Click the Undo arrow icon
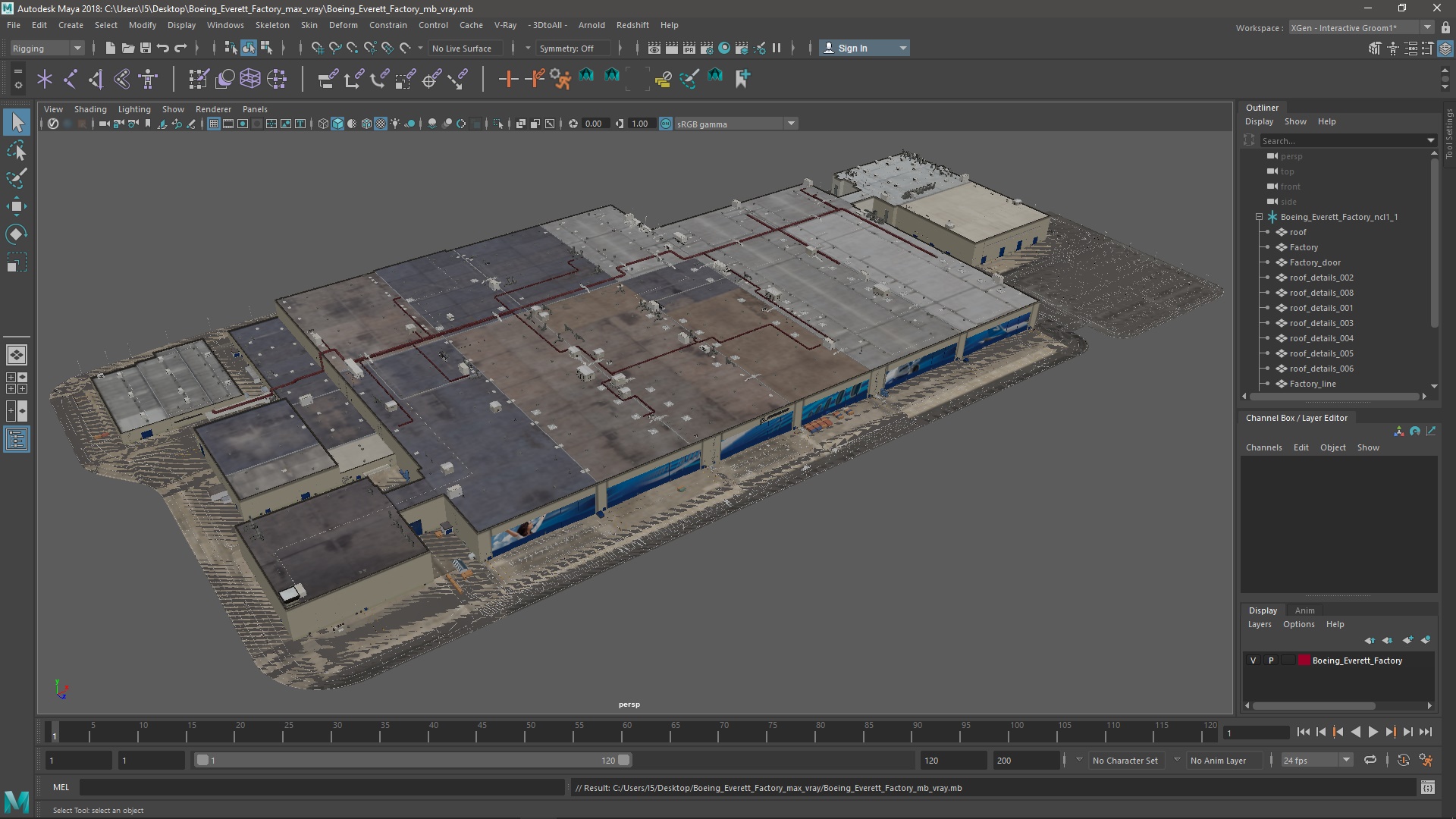Image resolution: width=1456 pixels, height=819 pixels. (x=163, y=49)
